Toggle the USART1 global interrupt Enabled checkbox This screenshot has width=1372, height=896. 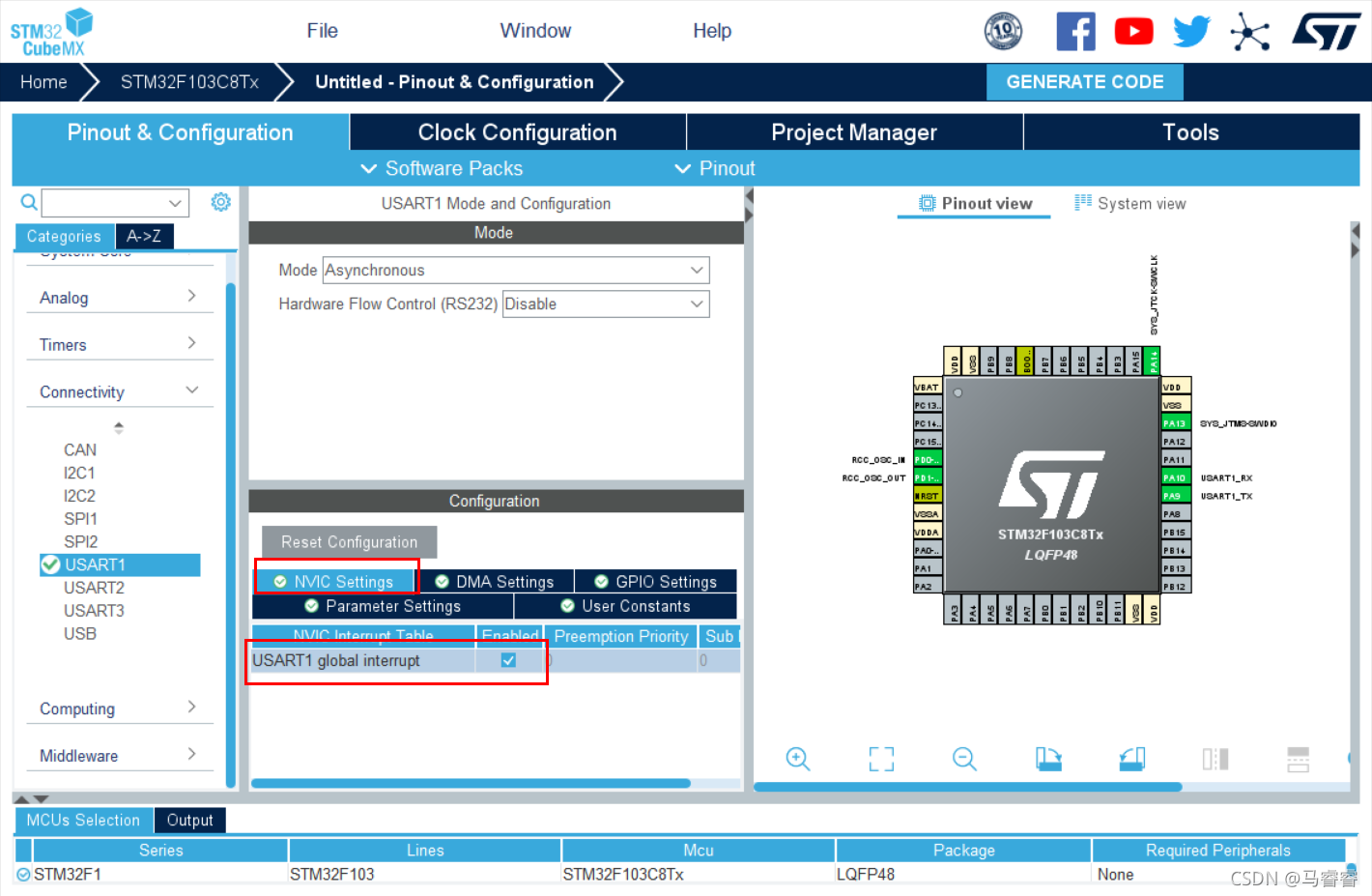[x=508, y=660]
